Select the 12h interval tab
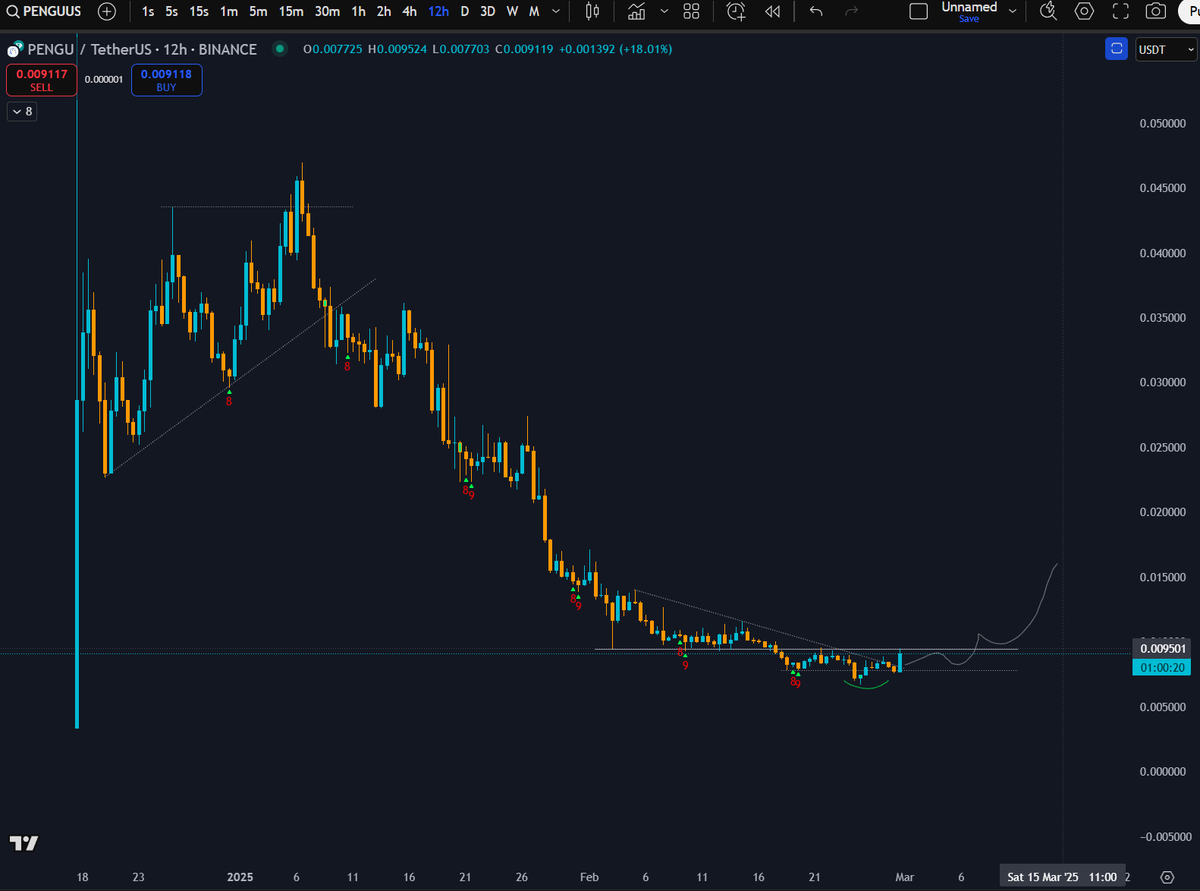 coord(438,12)
